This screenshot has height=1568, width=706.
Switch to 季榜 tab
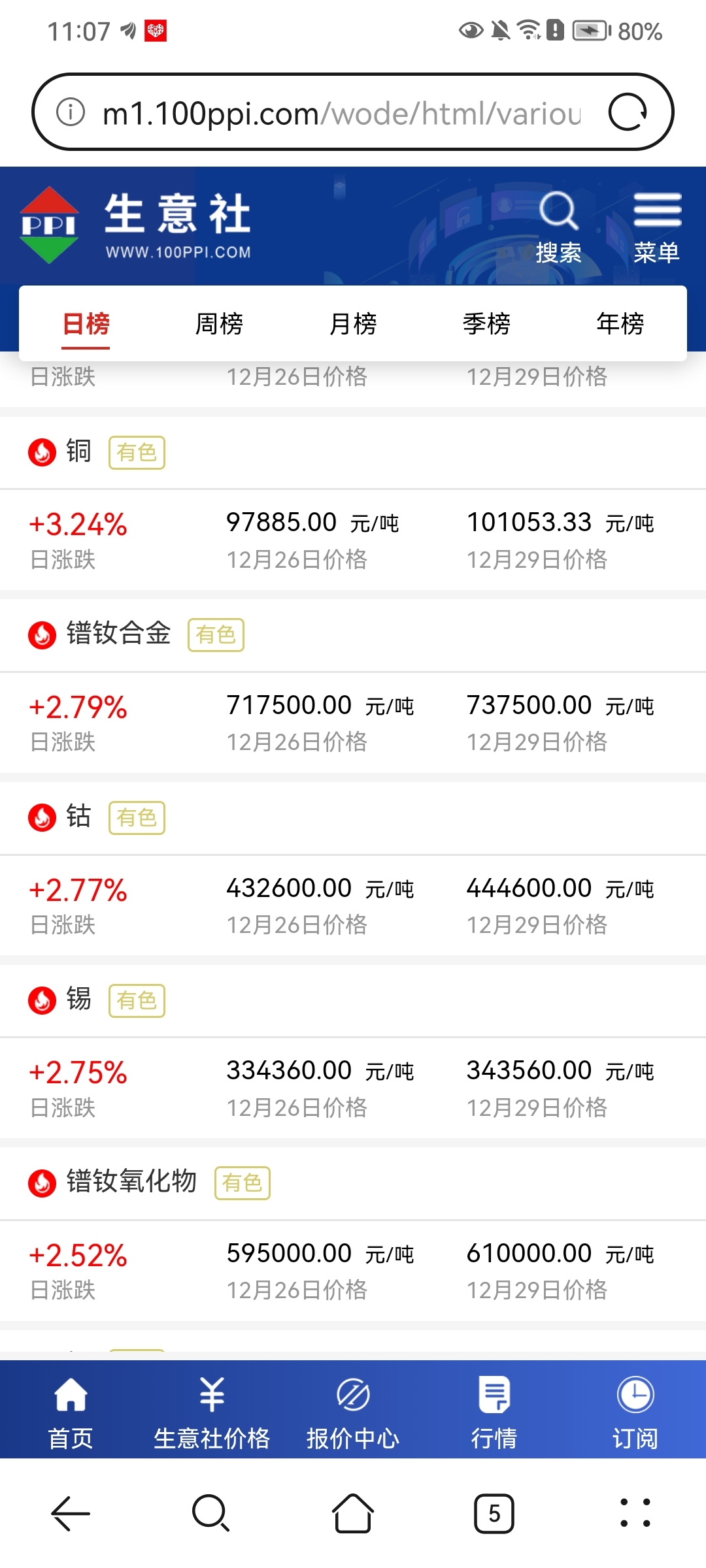point(486,323)
